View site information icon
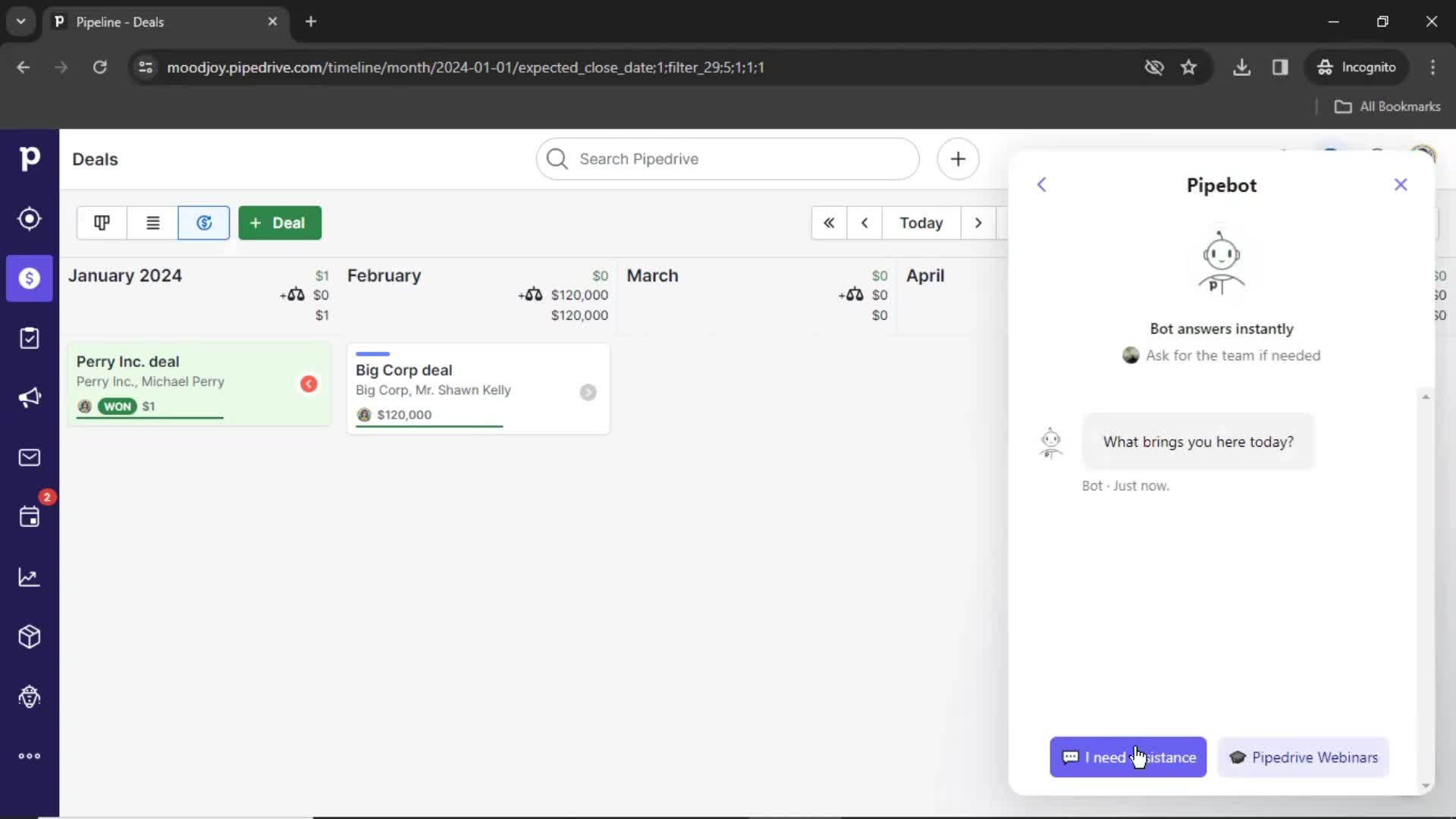Viewport: 1456px width, 819px height. [146, 67]
